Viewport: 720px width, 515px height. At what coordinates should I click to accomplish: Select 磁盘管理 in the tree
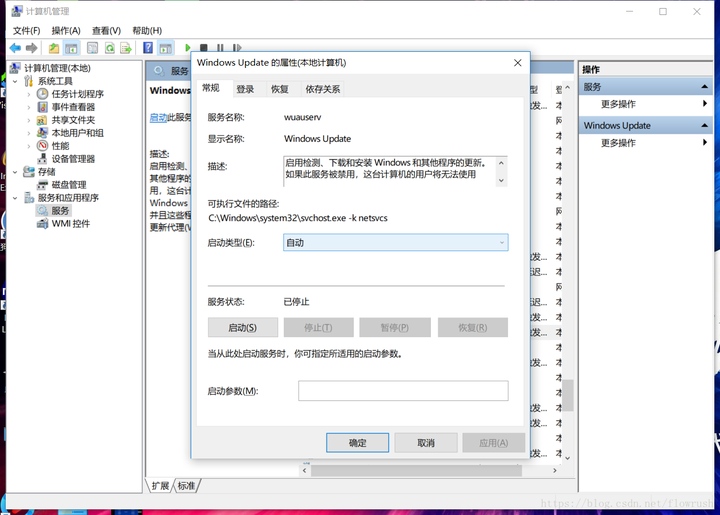click(x=69, y=185)
